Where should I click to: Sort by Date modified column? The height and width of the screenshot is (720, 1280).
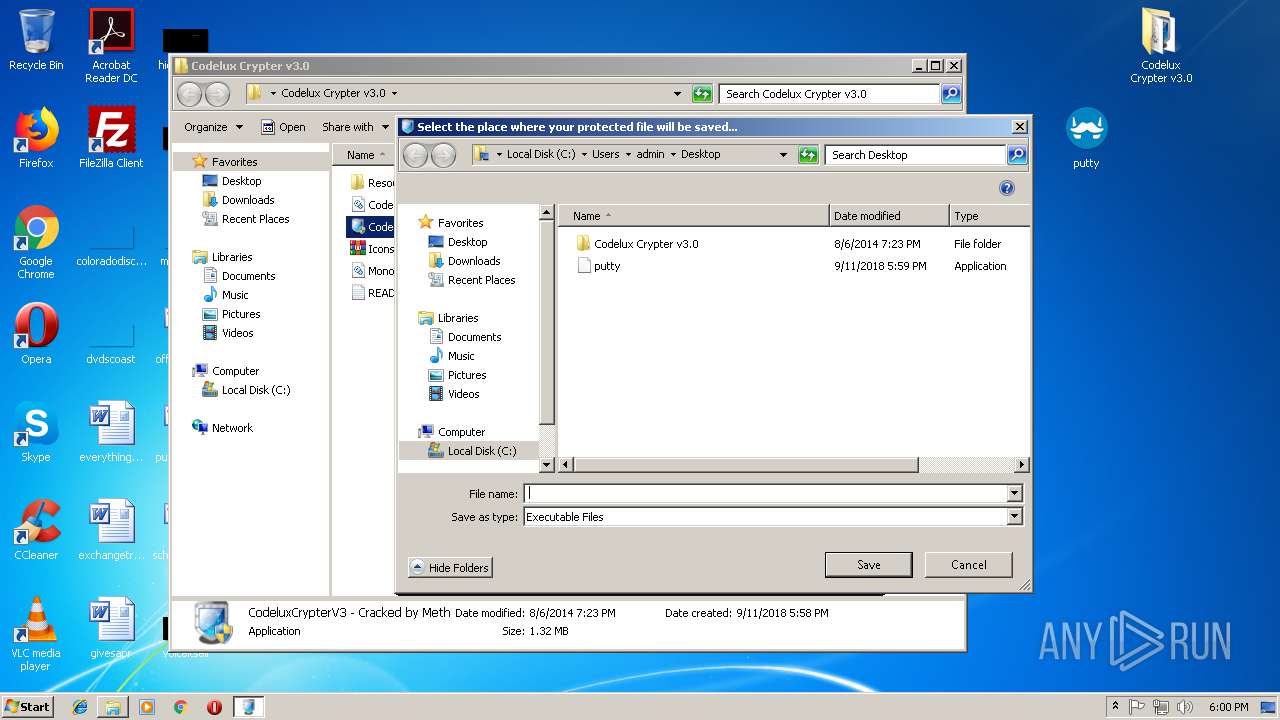click(888, 216)
